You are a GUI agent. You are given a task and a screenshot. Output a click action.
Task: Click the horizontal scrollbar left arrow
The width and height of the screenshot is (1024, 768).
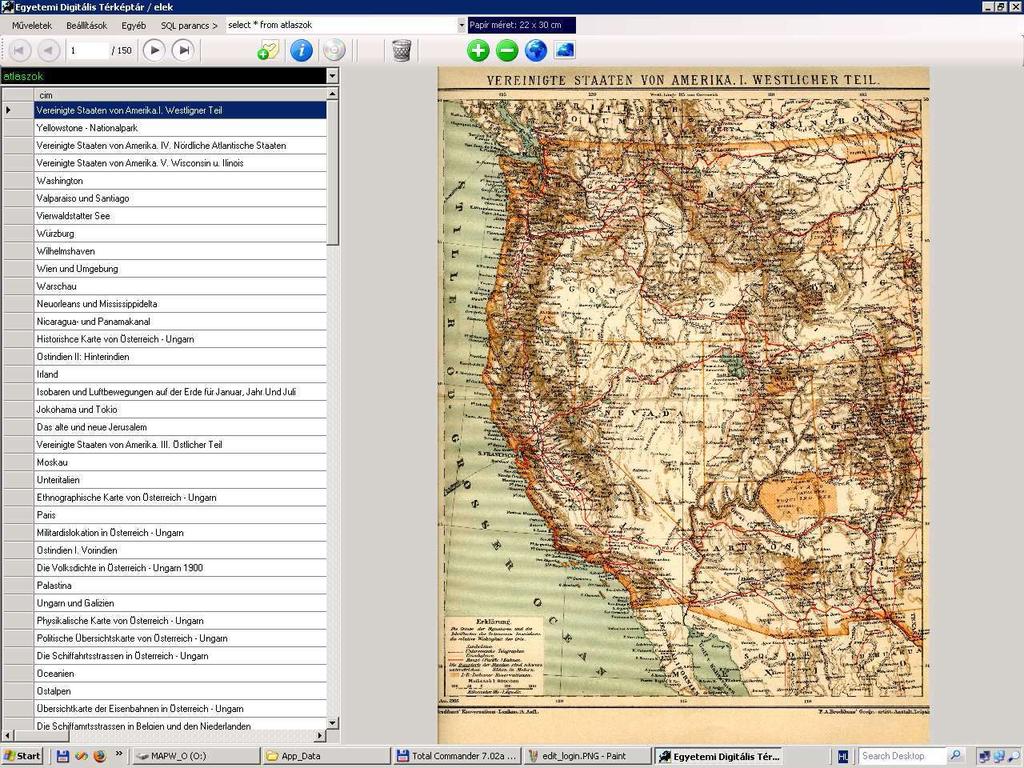click(7, 735)
